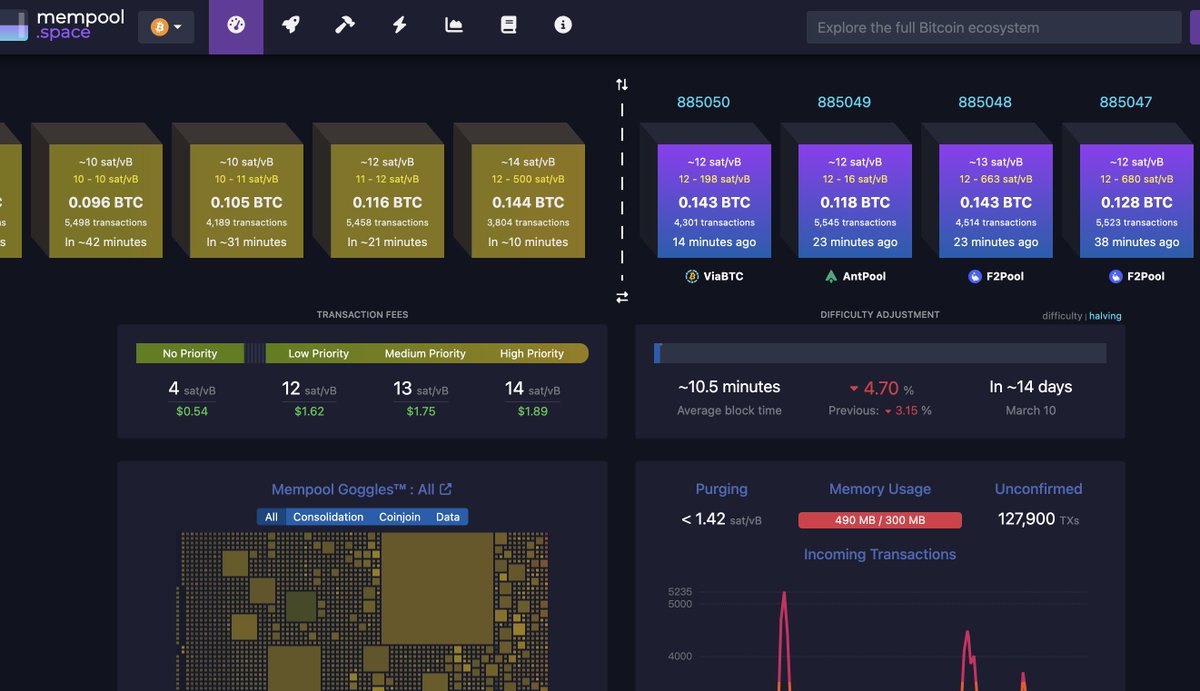The width and height of the screenshot is (1200, 691).
Task: Toggle the swap arrows below the chain divider
Action: click(622, 297)
